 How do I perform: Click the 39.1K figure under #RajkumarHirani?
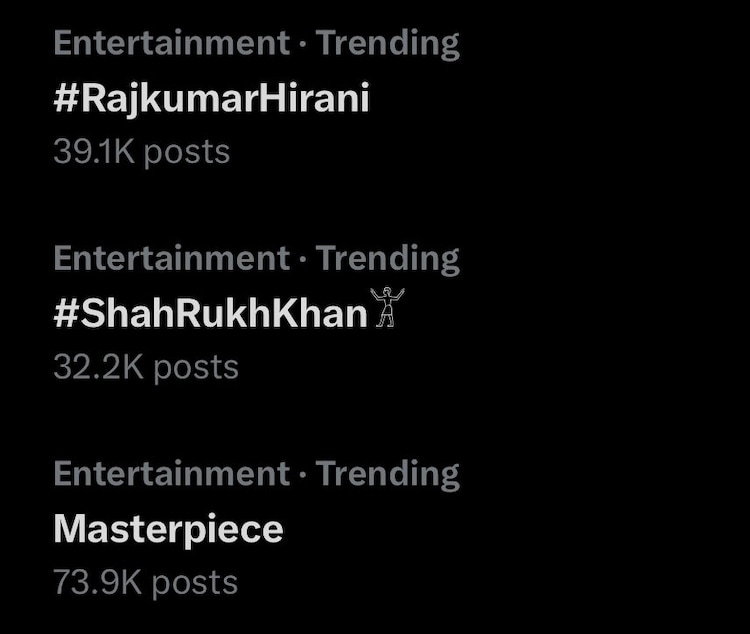(x=94, y=152)
